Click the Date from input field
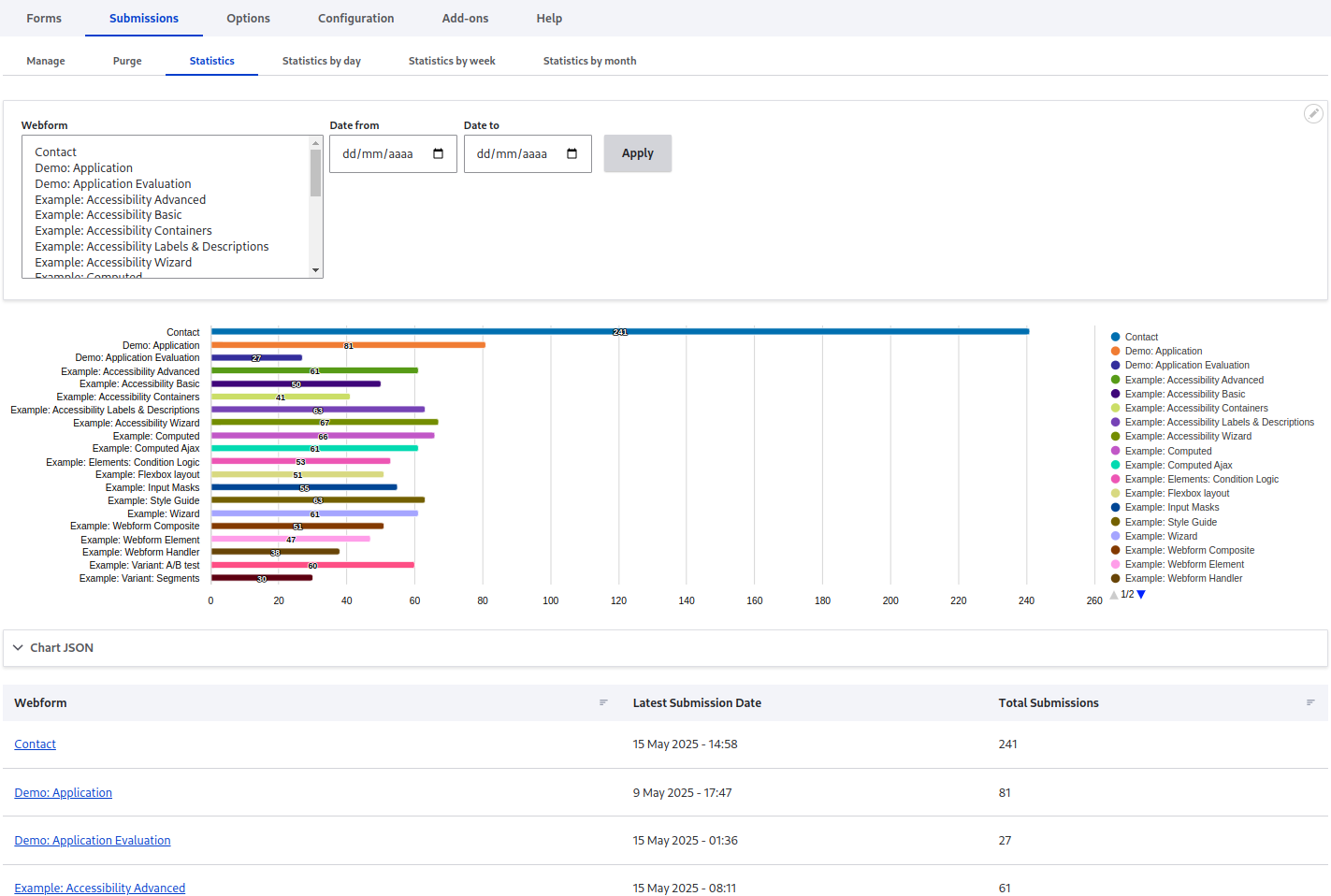 [x=393, y=153]
